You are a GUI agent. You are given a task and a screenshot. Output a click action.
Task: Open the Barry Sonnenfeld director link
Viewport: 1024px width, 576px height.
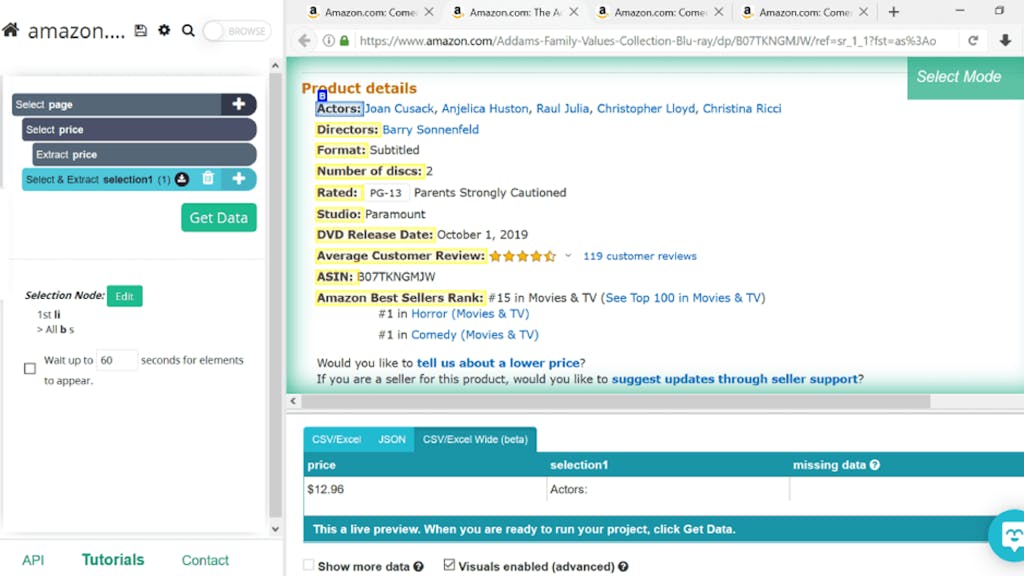(x=430, y=129)
